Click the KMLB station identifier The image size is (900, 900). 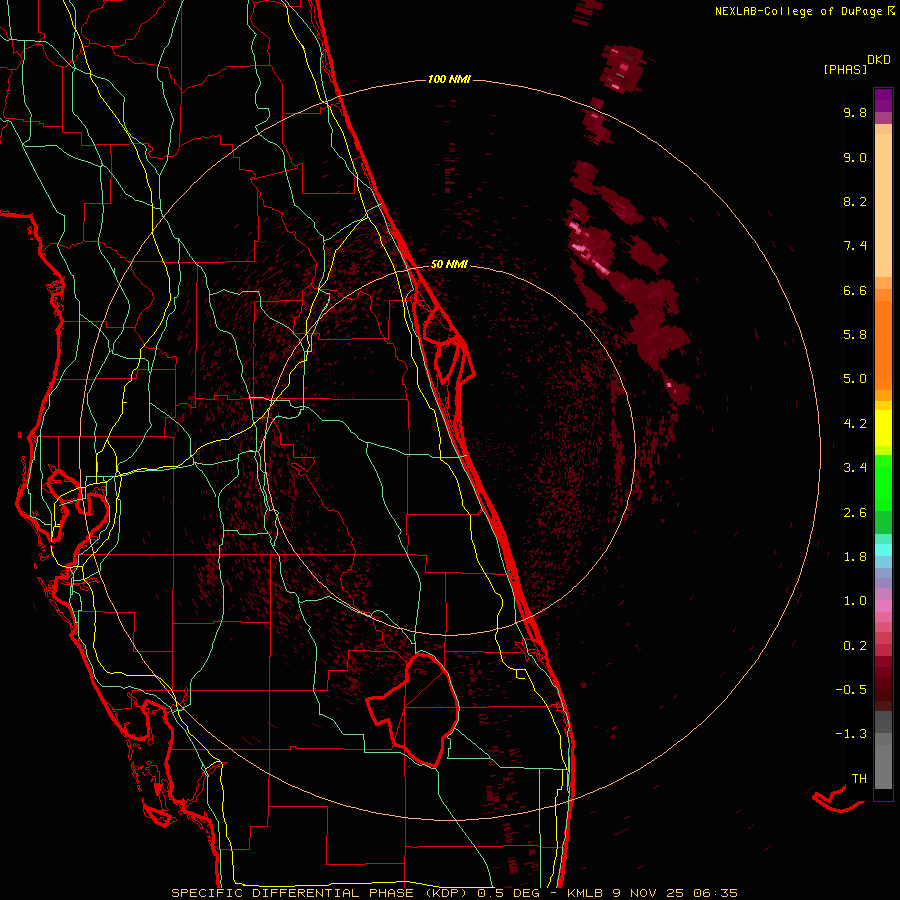(x=585, y=893)
